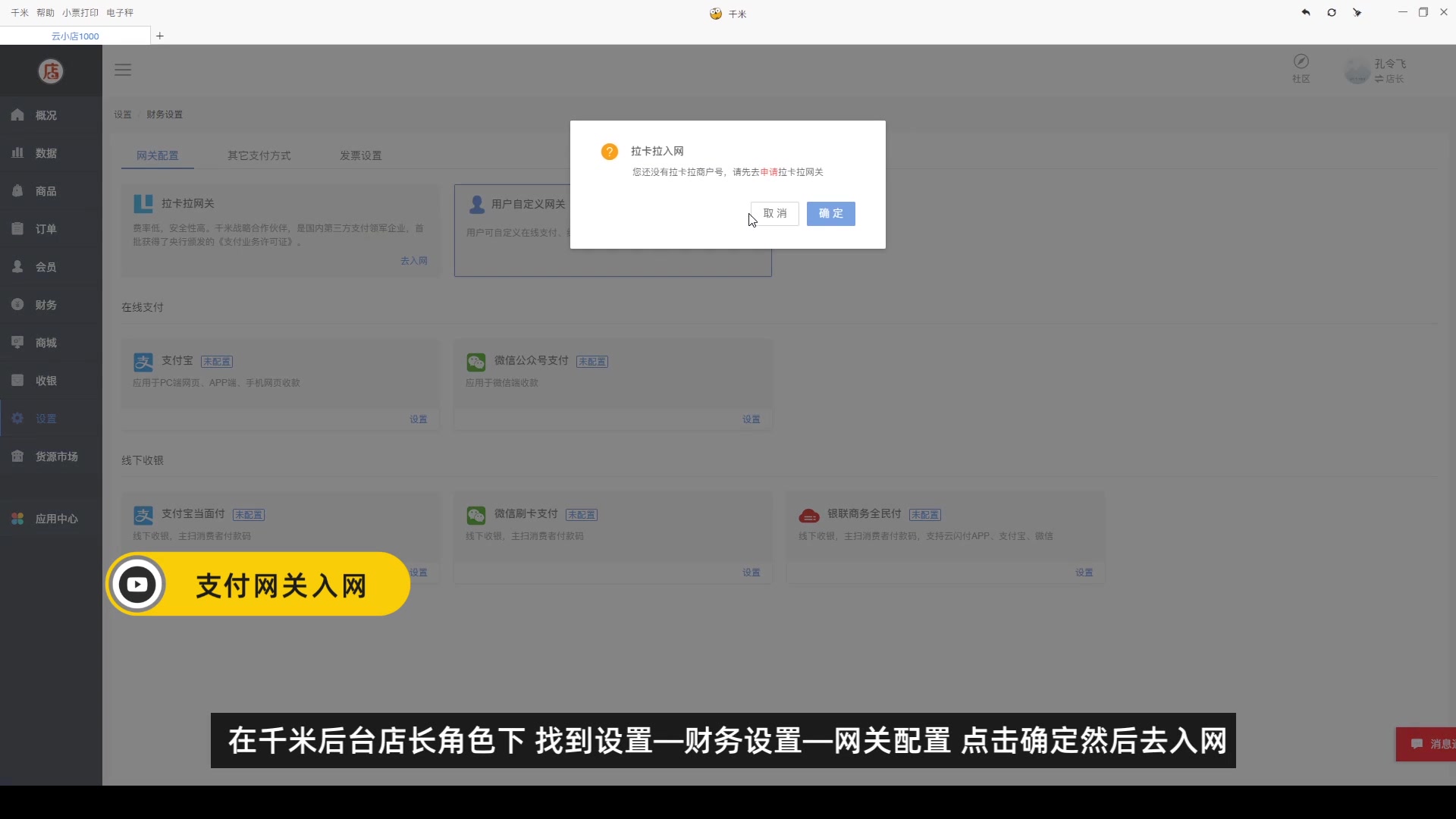Open 财务 sidebar section
Screen dimensions: 1456x819
coord(51,305)
